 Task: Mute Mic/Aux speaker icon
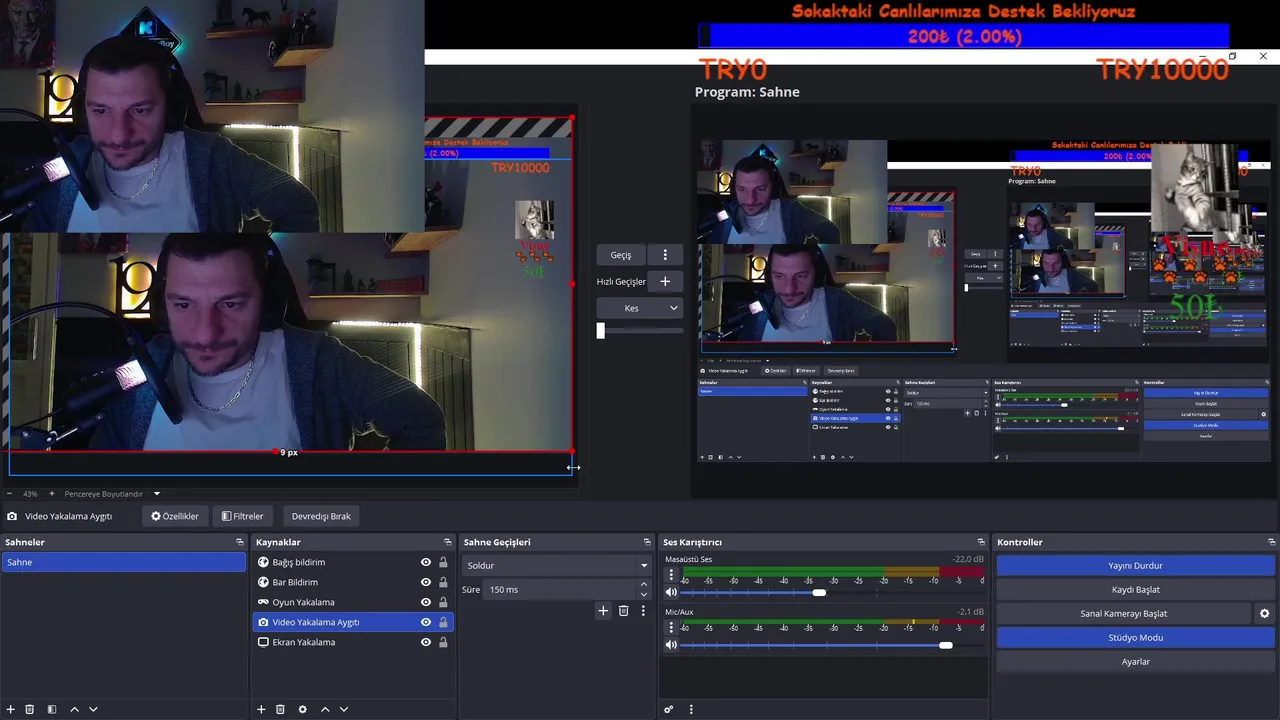coord(671,645)
